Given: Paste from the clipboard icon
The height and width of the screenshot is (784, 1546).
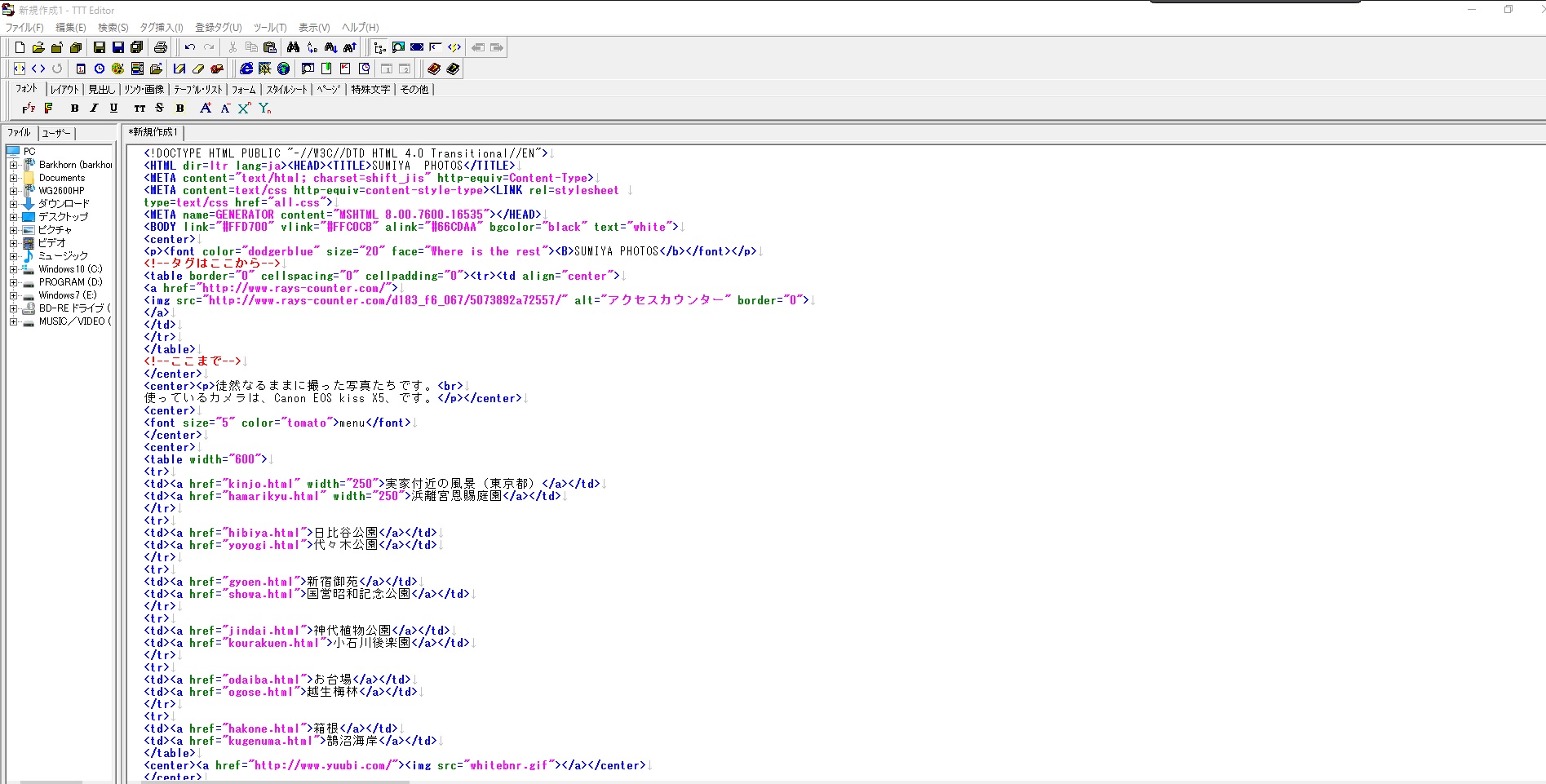Looking at the screenshot, I should tap(270, 47).
